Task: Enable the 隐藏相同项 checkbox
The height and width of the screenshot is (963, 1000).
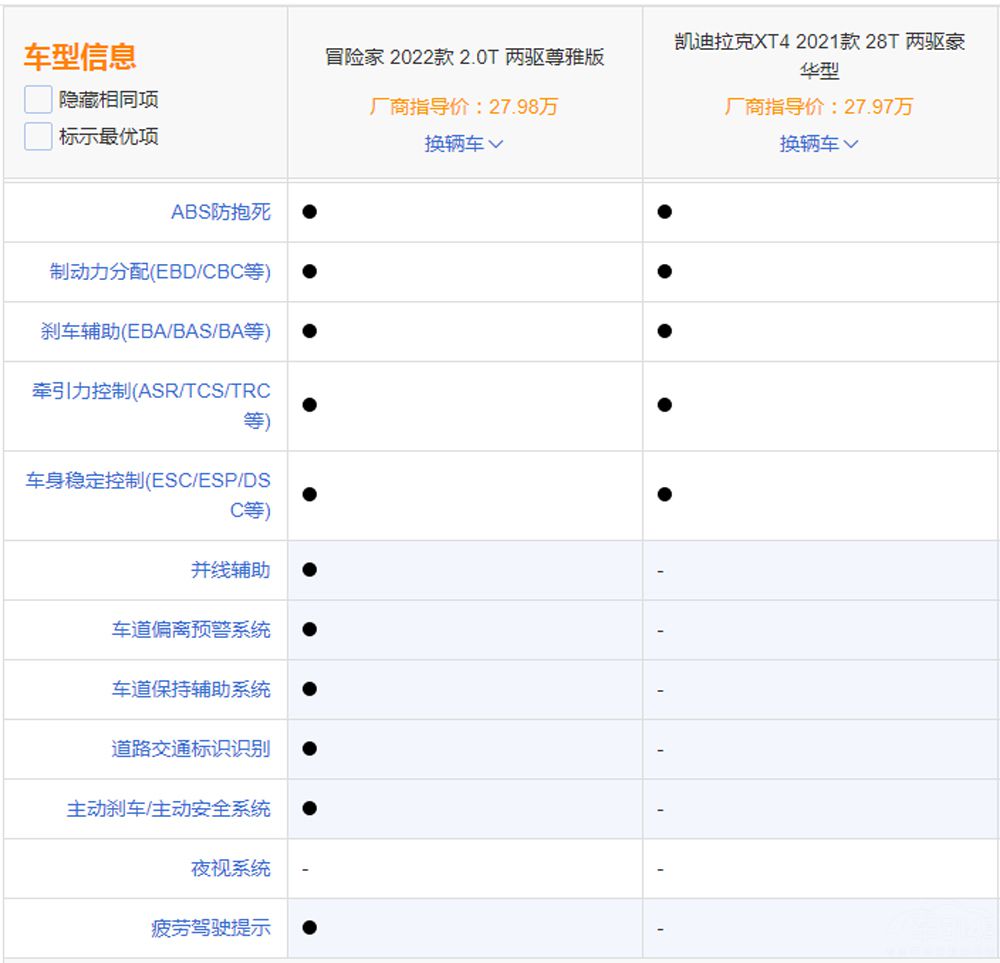Action: [38, 100]
